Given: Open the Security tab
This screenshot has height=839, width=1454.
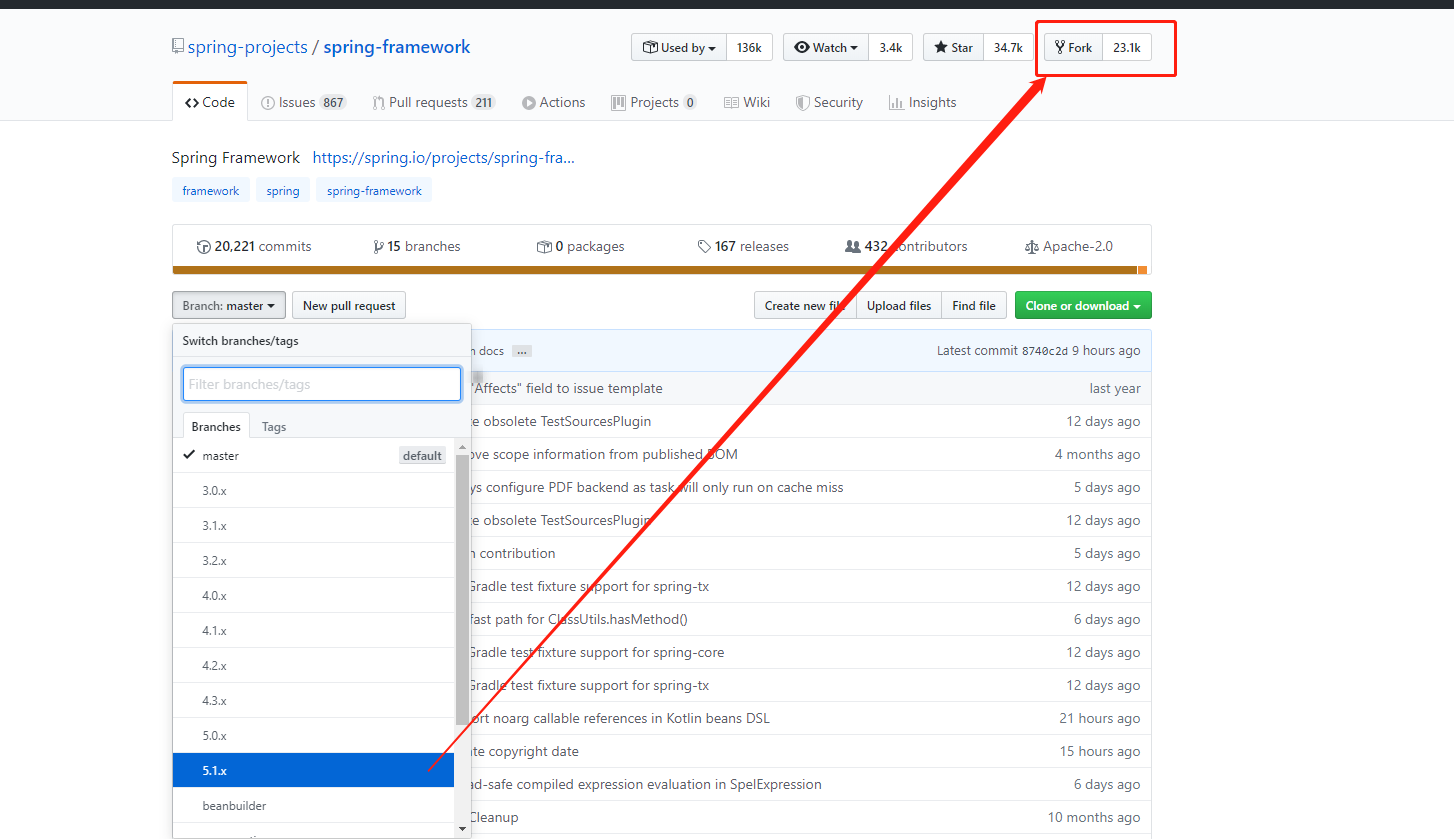Looking at the screenshot, I should click(x=829, y=102).
